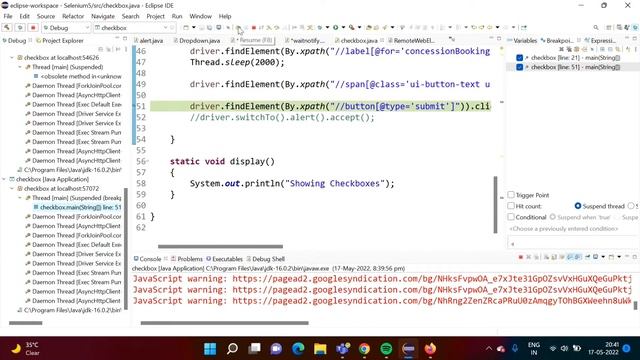Enable the Hit count checkbox

[x=511, y=206]
